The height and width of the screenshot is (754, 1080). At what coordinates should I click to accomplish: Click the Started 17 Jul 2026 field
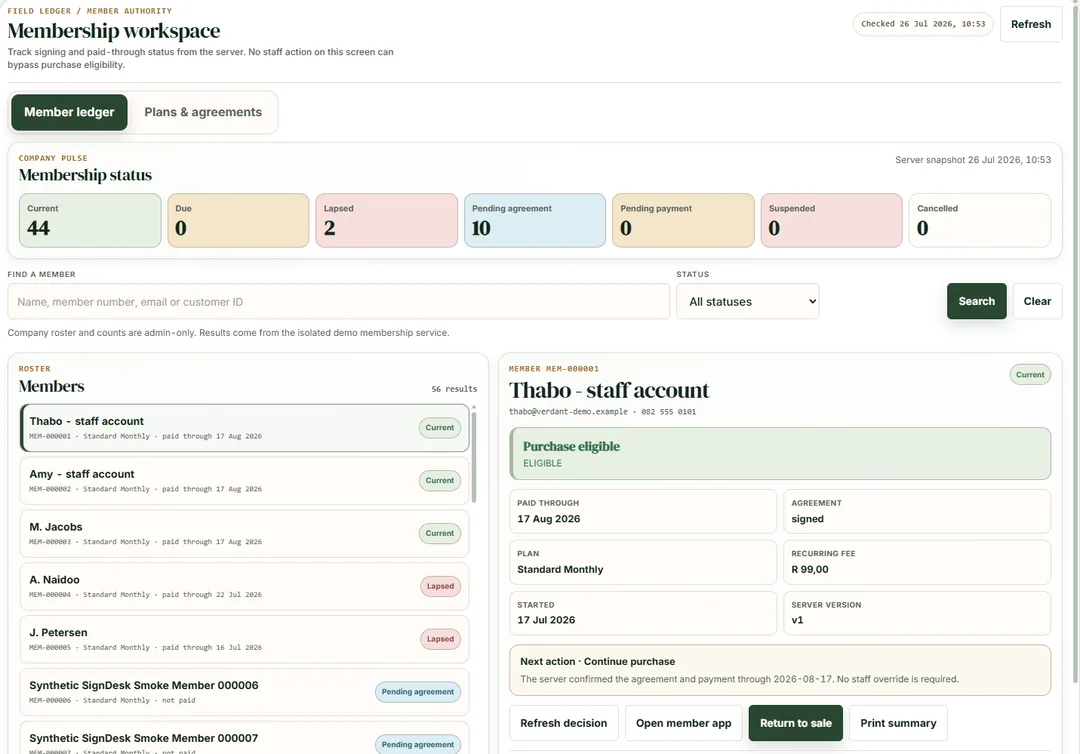[x=643, y=613]
